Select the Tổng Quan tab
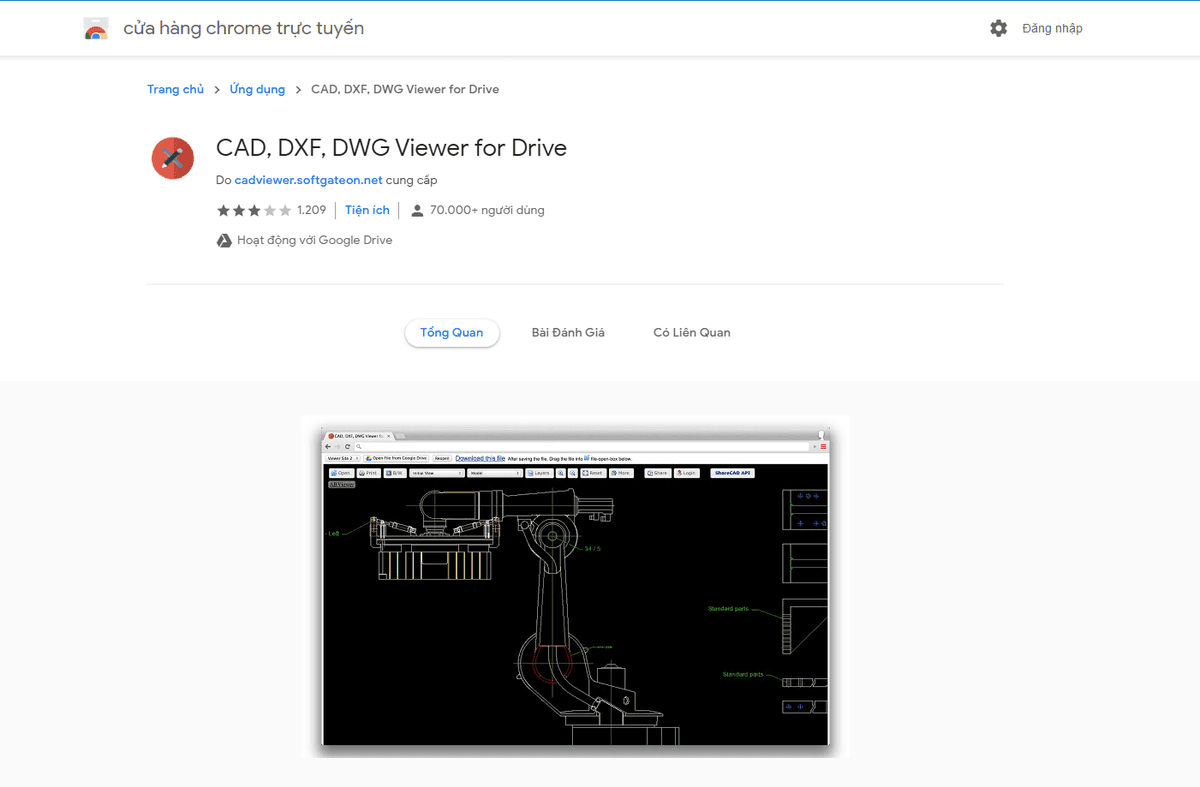 coord(452,333)
